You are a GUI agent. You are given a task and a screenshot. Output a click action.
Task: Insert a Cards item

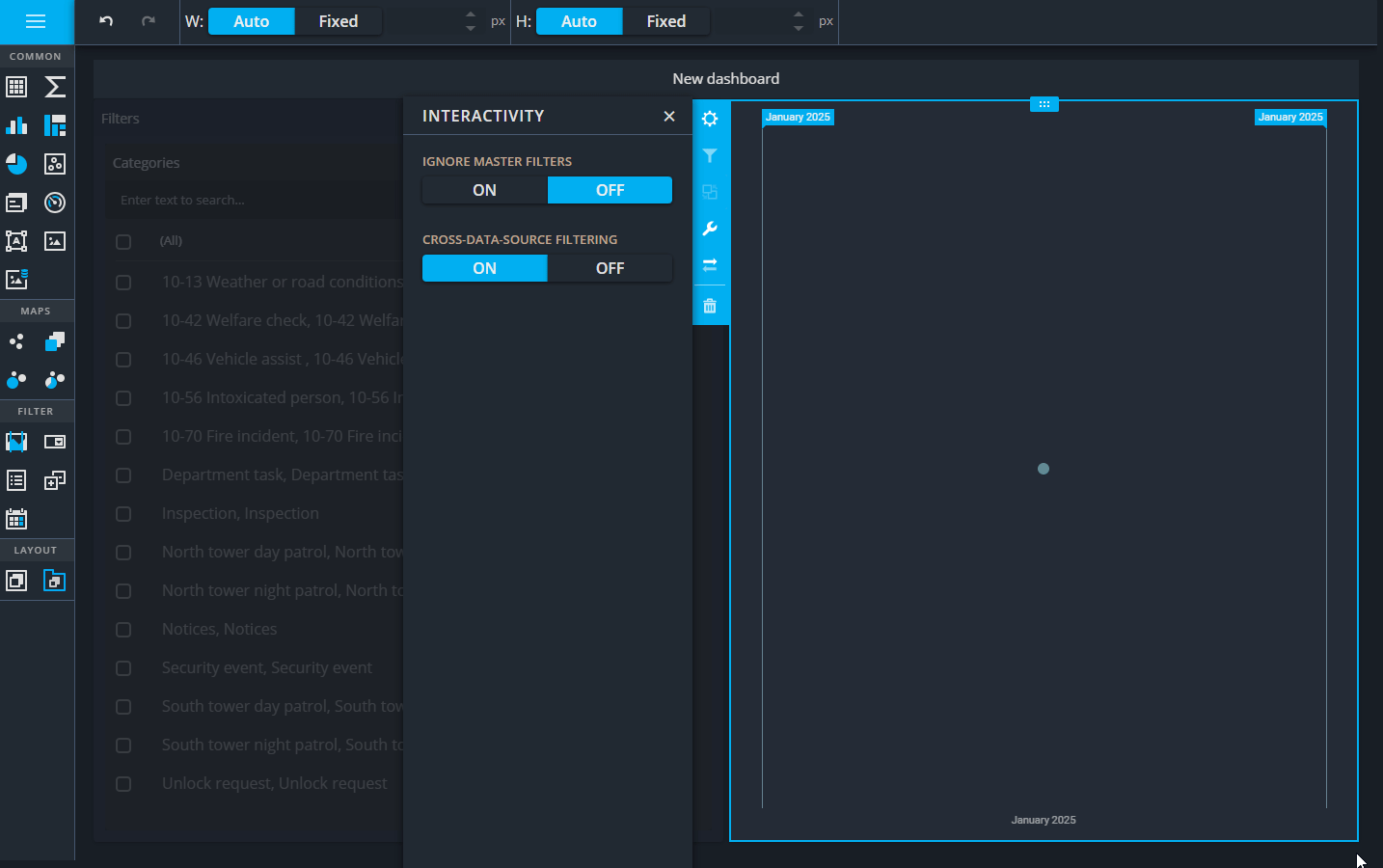pyautogui.click(x=16, y=203)
